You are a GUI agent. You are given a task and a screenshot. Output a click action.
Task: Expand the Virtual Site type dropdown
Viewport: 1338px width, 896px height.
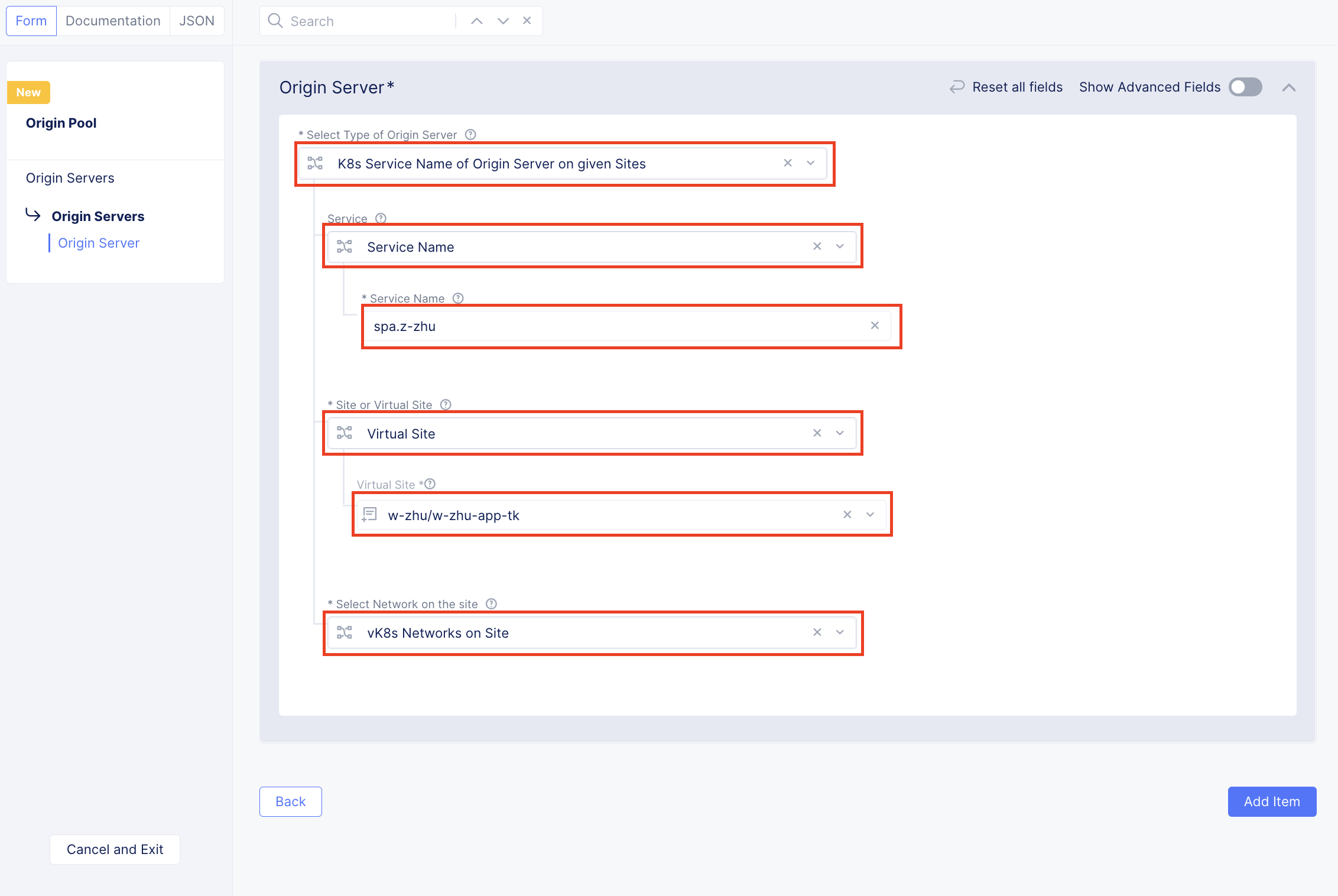click(840, 433)
